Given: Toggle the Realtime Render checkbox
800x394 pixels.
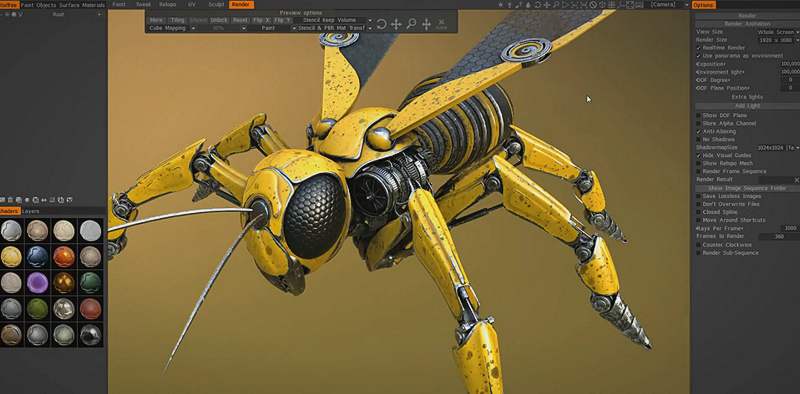Looking at the screenshot, I should pyautogui.click(x=698, y=48).
